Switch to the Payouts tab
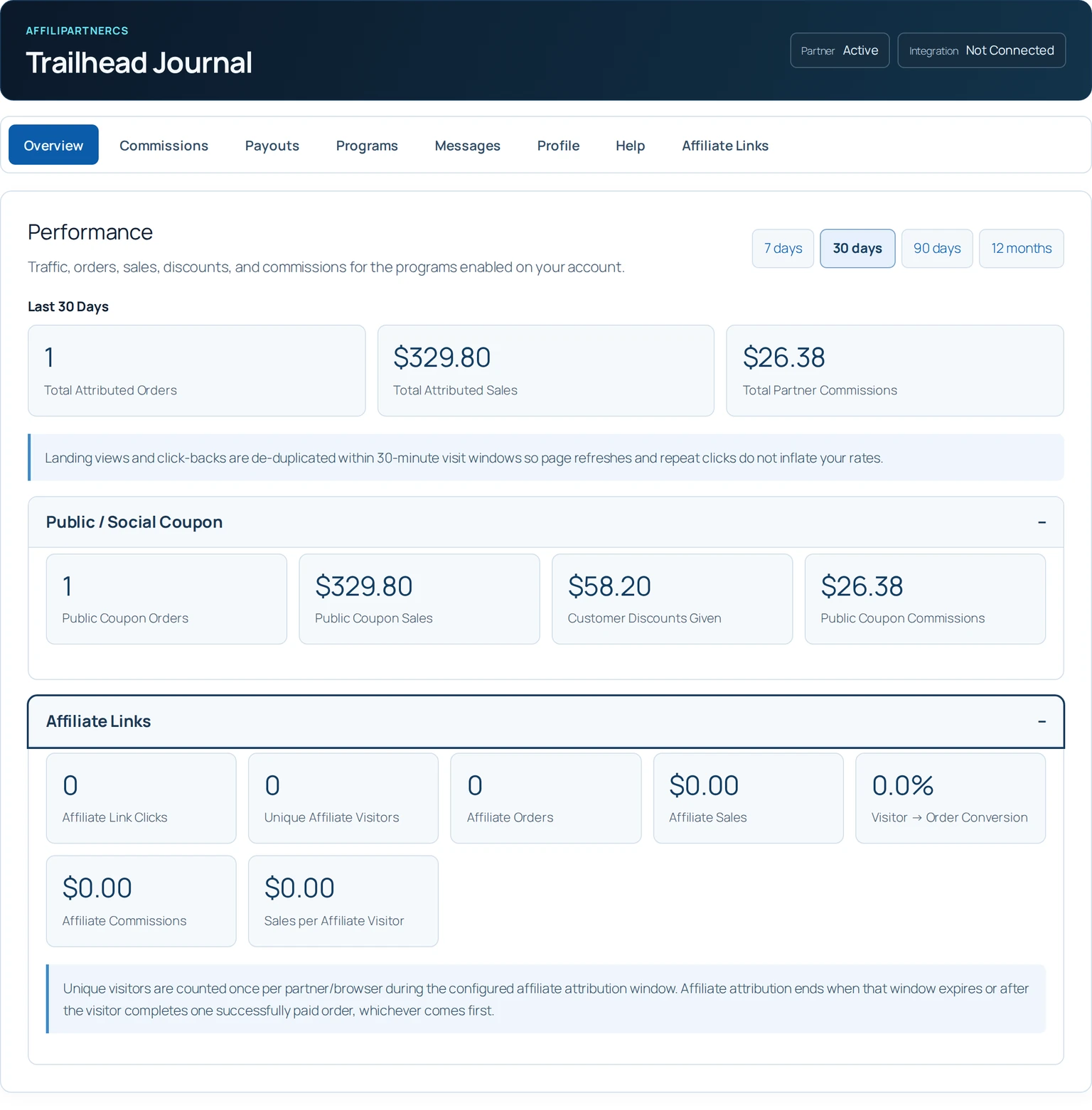The height and width of the screenshot is (1110, 1092). pyautogui.click(x=272, y=145)
